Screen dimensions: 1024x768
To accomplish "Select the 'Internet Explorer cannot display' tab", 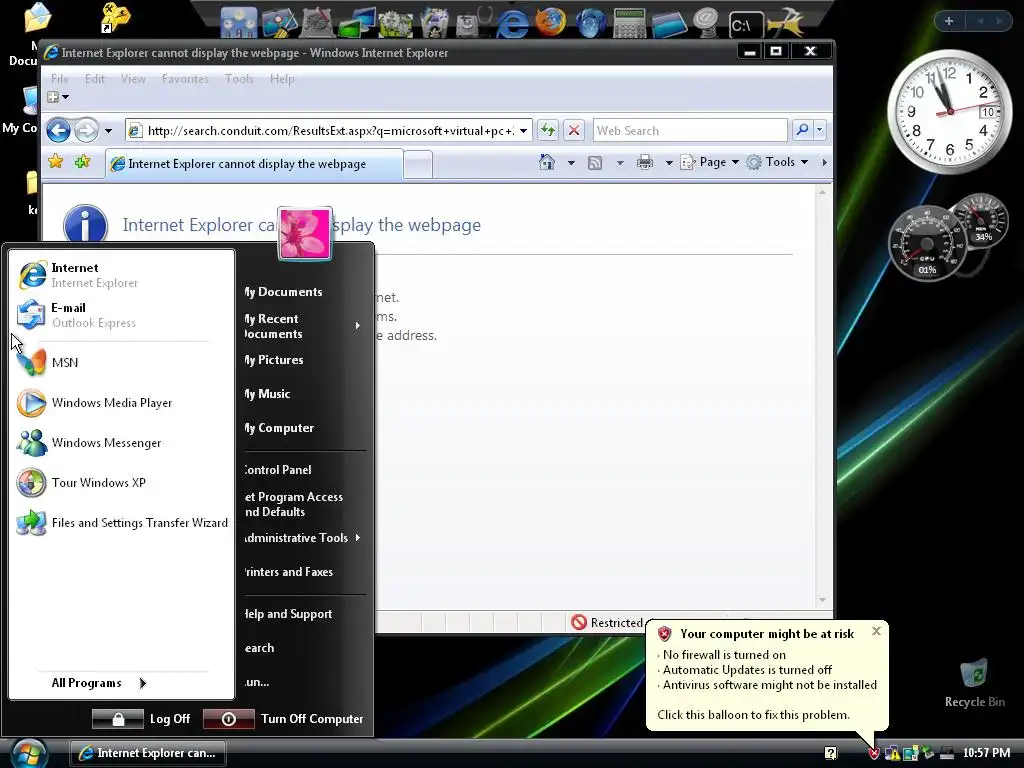I will pyautogui.click(x=254, y=164).
